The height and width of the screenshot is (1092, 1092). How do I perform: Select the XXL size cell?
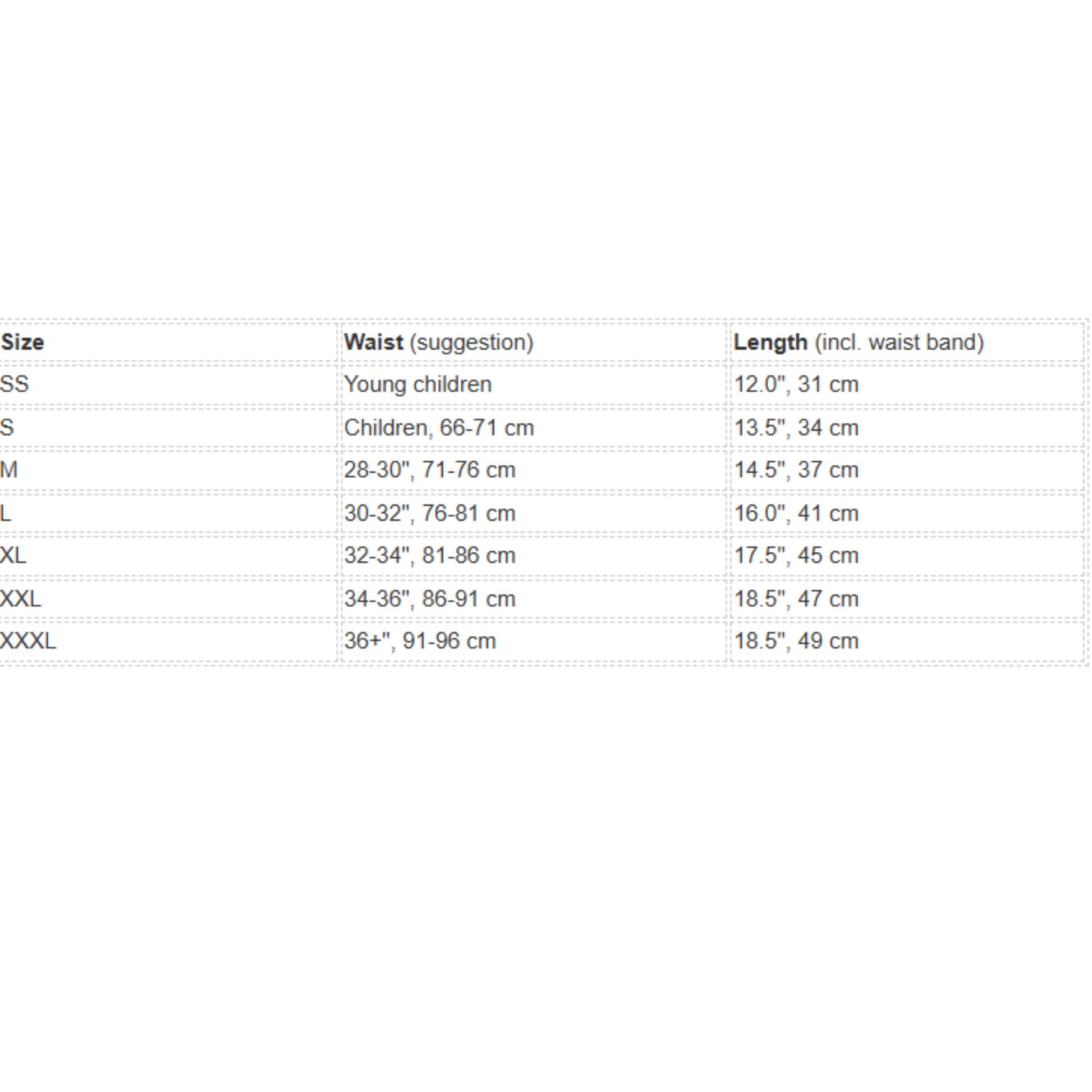pos(21,598)
